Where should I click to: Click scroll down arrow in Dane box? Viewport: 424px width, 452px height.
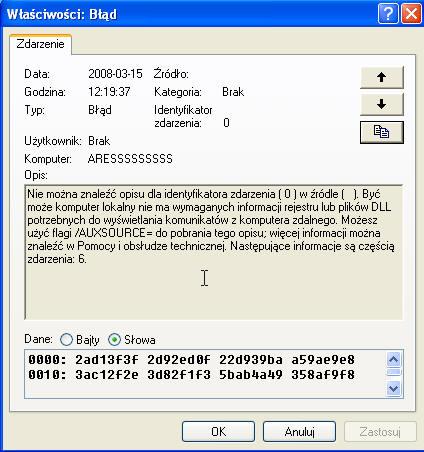[394, 388]
